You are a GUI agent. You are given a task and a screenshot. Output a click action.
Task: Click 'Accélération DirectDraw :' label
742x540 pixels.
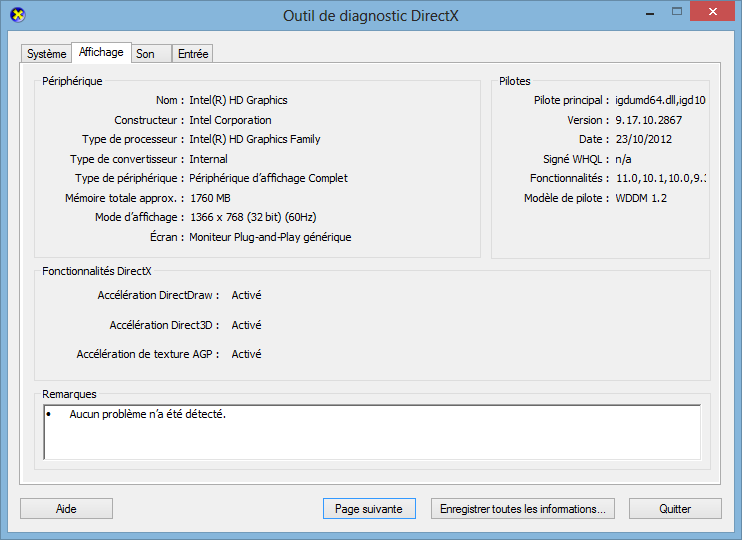(159, 295)
